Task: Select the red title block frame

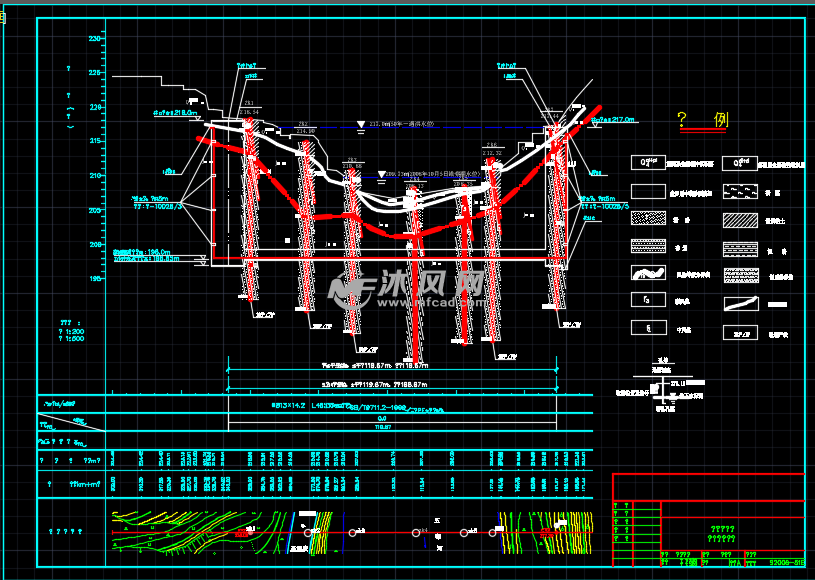Action: coord(708,520)
